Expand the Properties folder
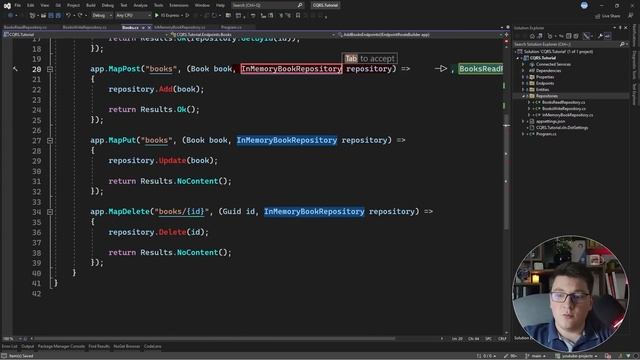This screenshot has width=640, height=360. 523,77
